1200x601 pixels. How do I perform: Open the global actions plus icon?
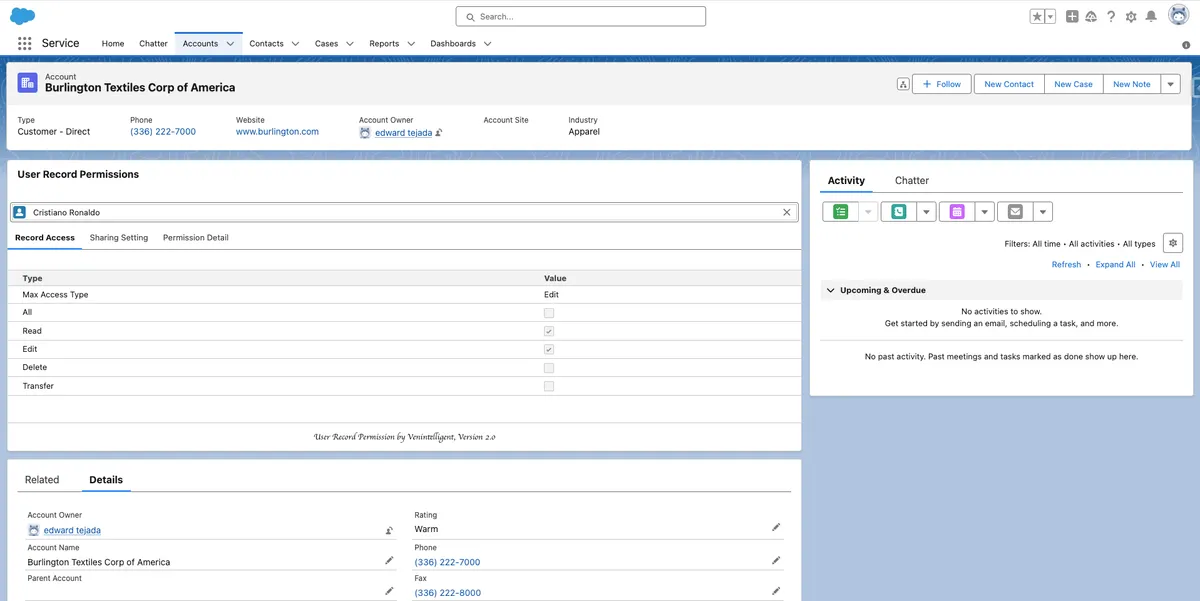(x=1072, y=16)
